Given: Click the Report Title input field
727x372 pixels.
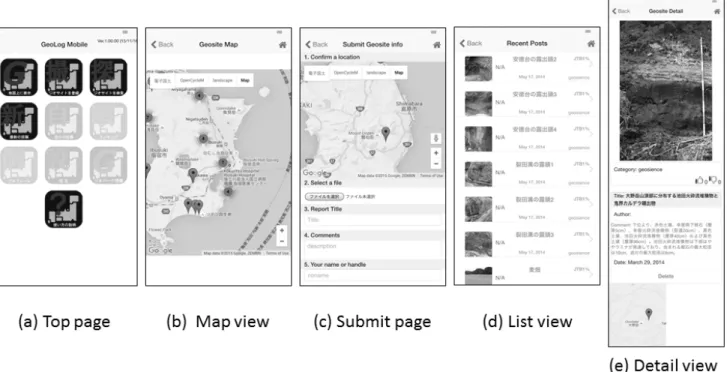Looking at the screenshot, I should coord(373,220).
